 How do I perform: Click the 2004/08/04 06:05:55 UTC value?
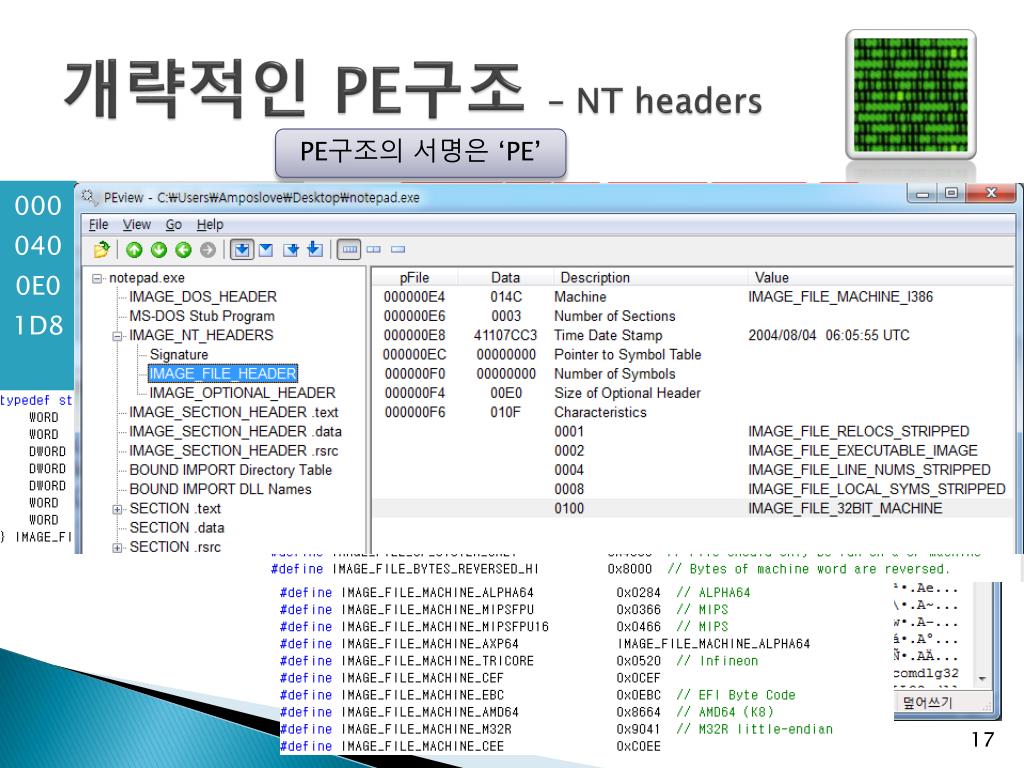(x=829, y=336)
